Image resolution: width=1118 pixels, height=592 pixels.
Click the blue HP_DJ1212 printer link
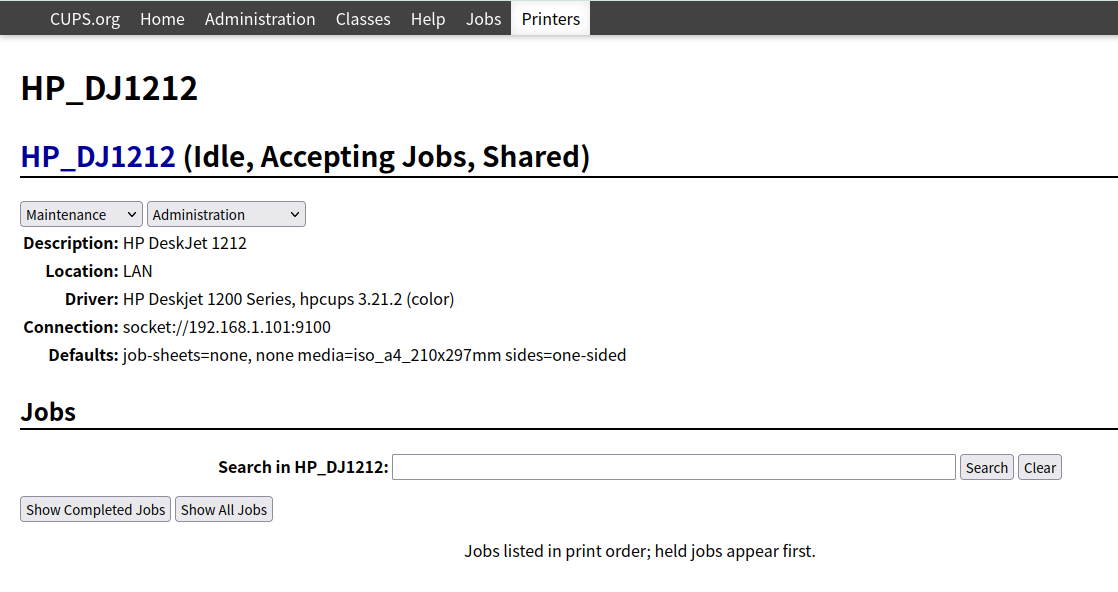[98, 157]
